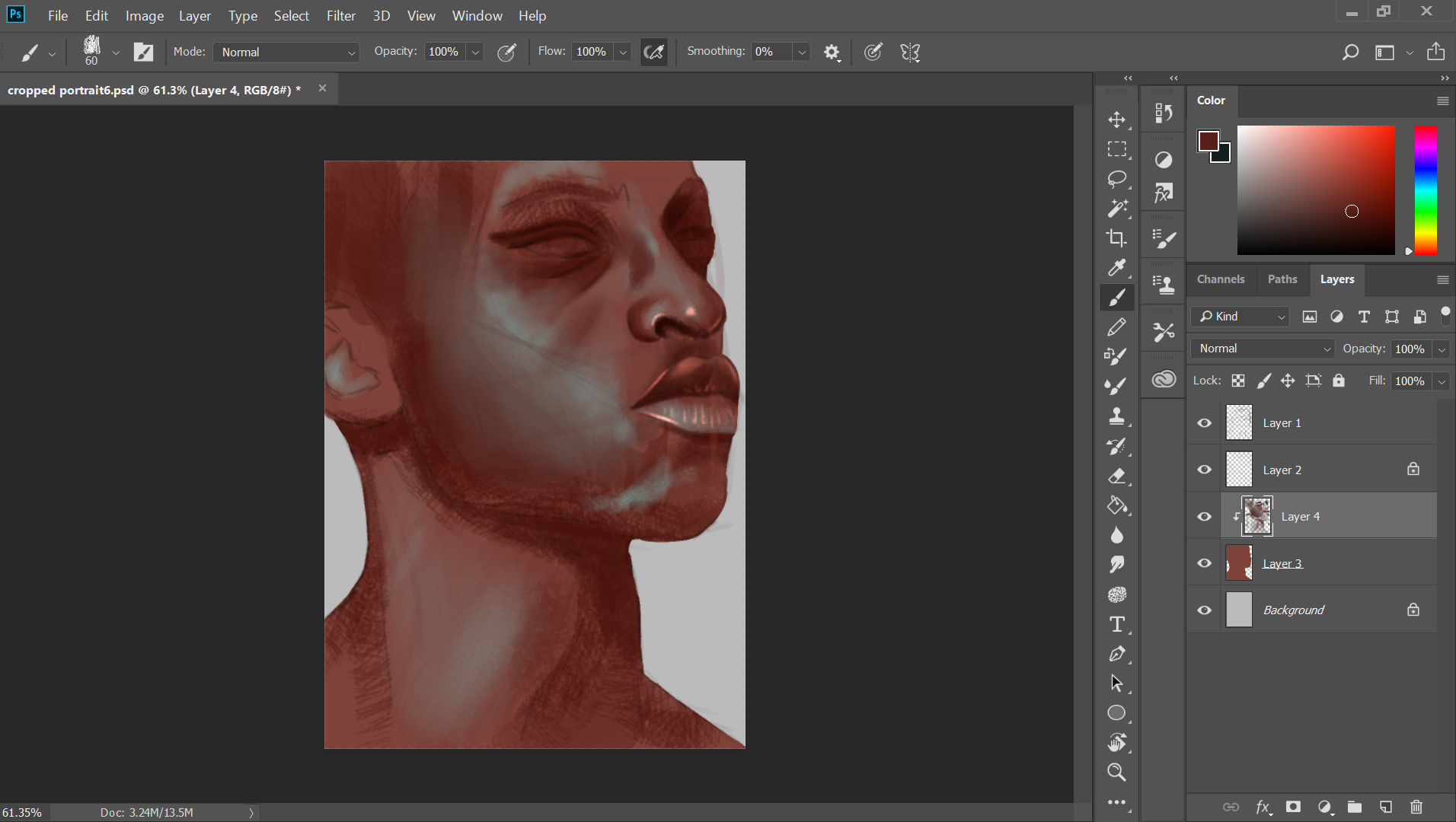The image size is (1456, 822).
Task: Add a layer mask
Action: pyautogui.click(x=1293, y=807)
